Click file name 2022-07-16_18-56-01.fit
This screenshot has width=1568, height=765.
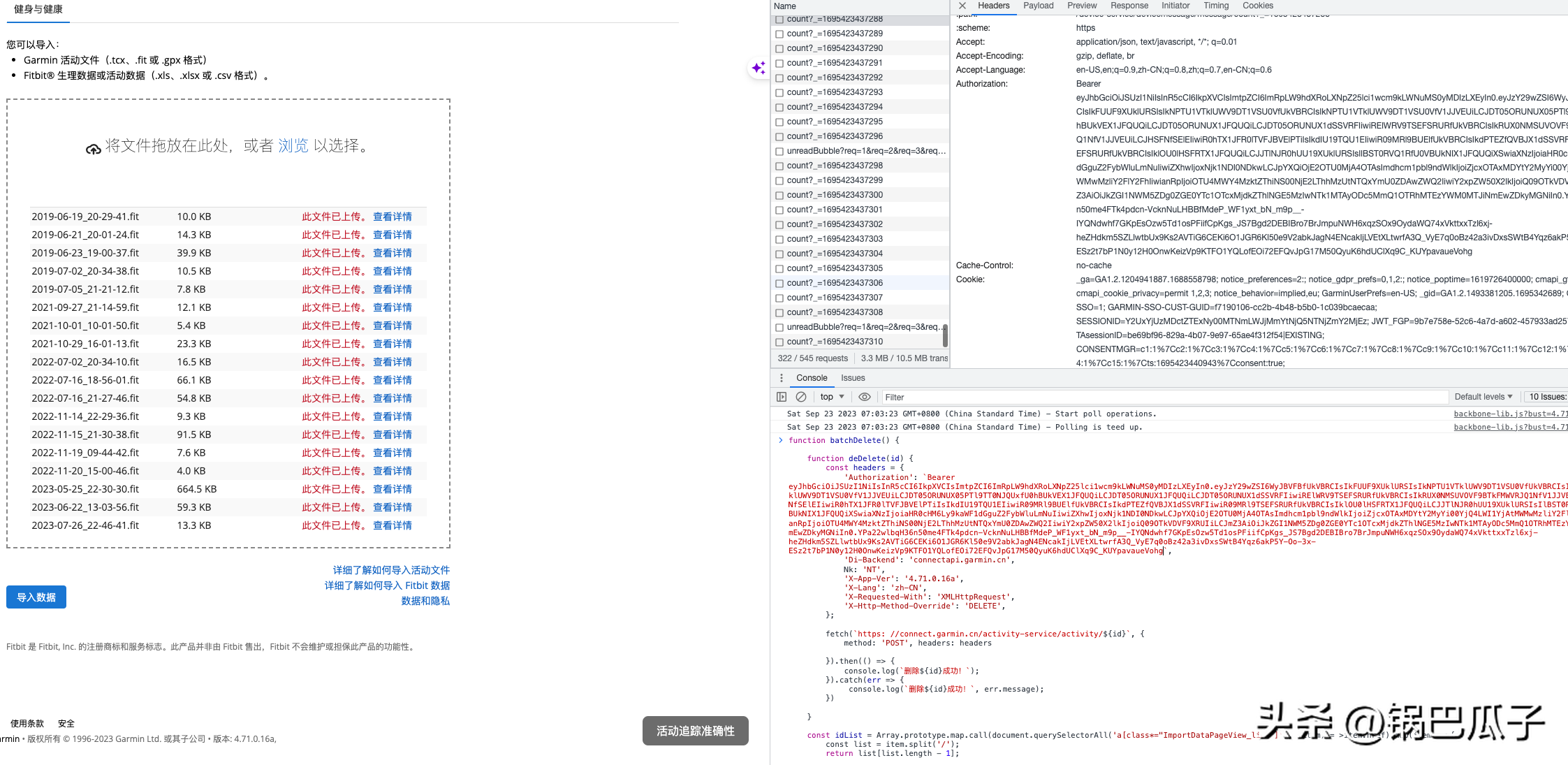pyautogui.click(x=85, y=380)
